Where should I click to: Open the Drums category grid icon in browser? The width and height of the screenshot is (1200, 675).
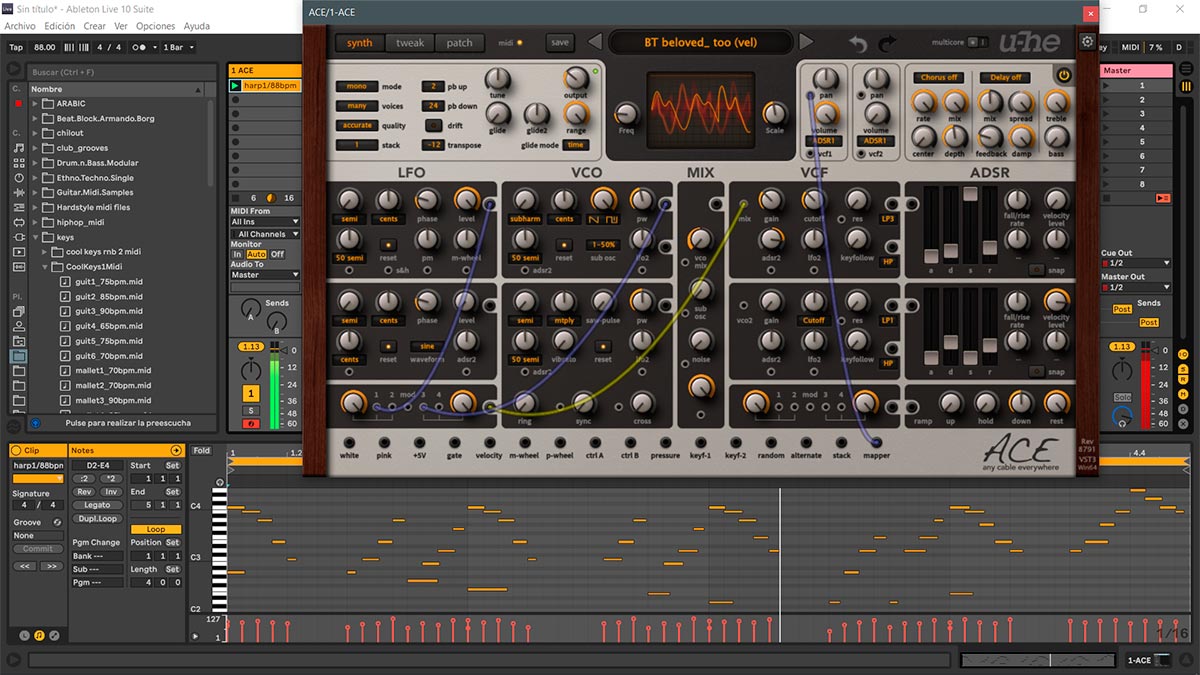click(19, 162)
